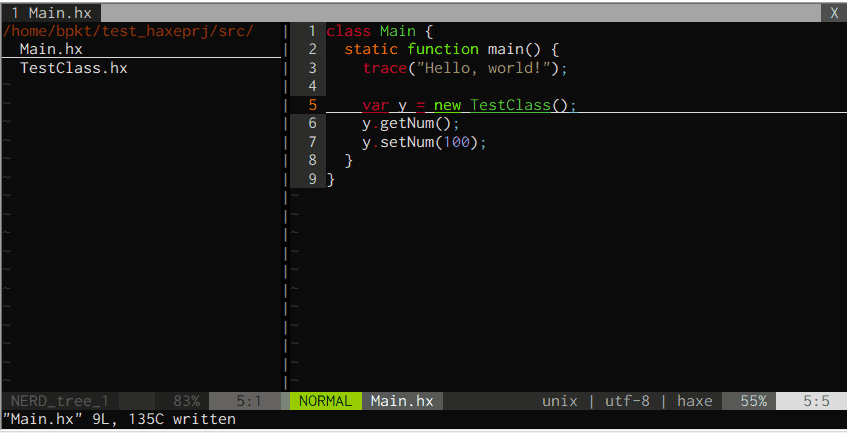Click line number 1 in the gutter
Image resolution: width=847 pixels, height=433 pixels.
[x=312, y=31]
